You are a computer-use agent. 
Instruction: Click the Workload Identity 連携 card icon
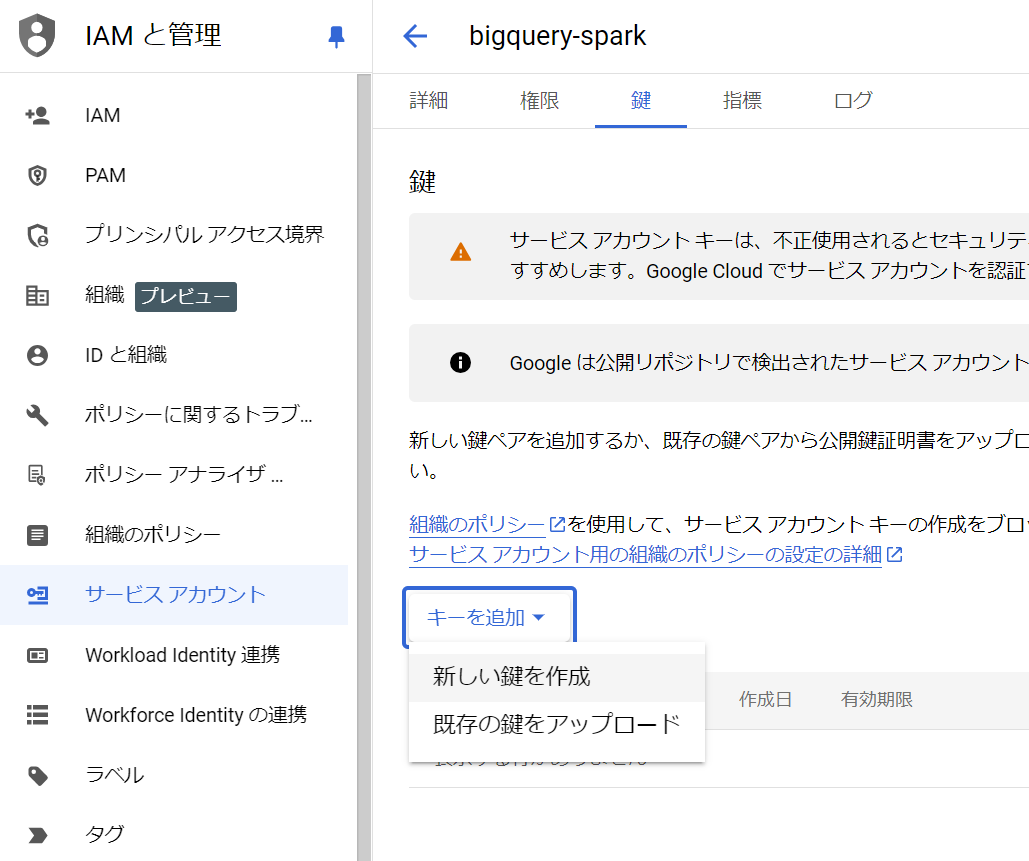(x=37, y=655)
